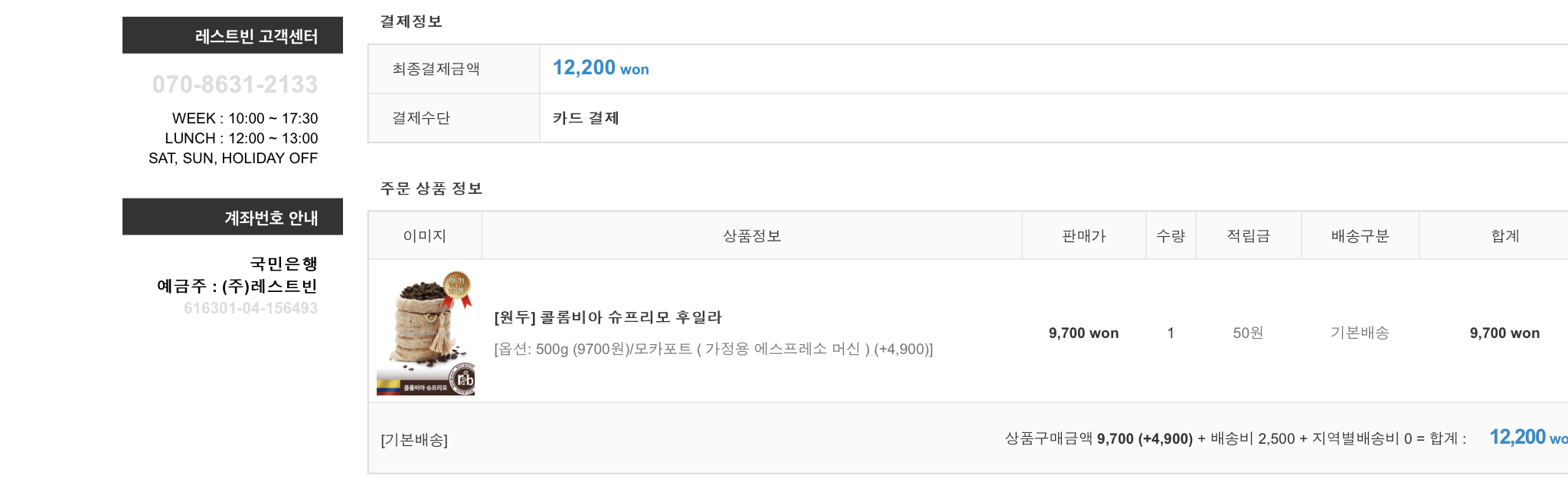
Task: Click the 배송구분 column header
Action: (1360, 236)
